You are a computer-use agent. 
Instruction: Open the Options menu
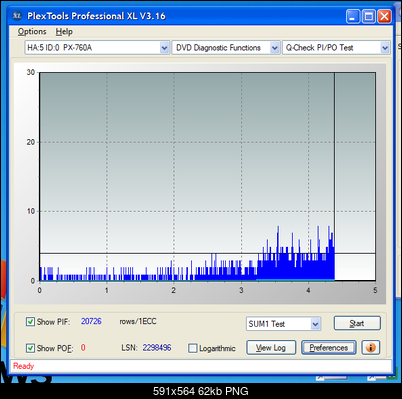(x=32, y=32)
